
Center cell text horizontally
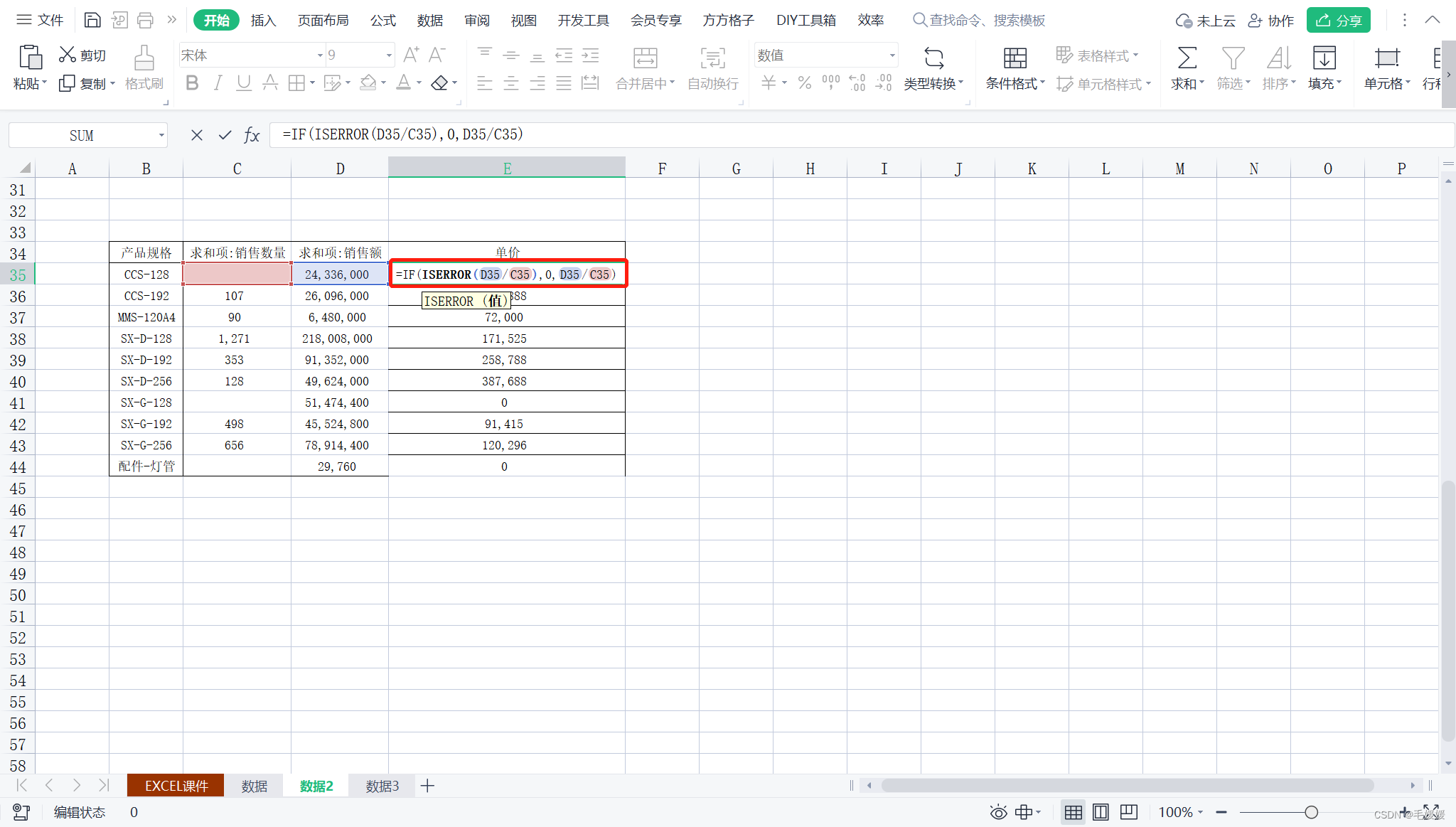pyautogui.click(x=511, y=83)
